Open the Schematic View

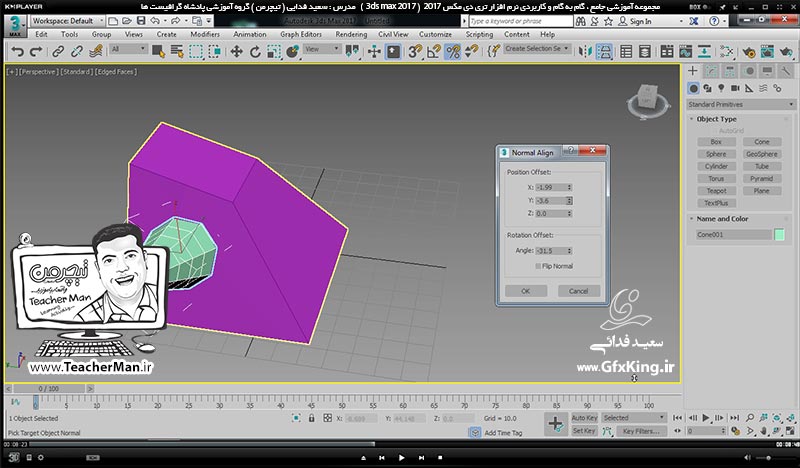(x=705, y=52)
